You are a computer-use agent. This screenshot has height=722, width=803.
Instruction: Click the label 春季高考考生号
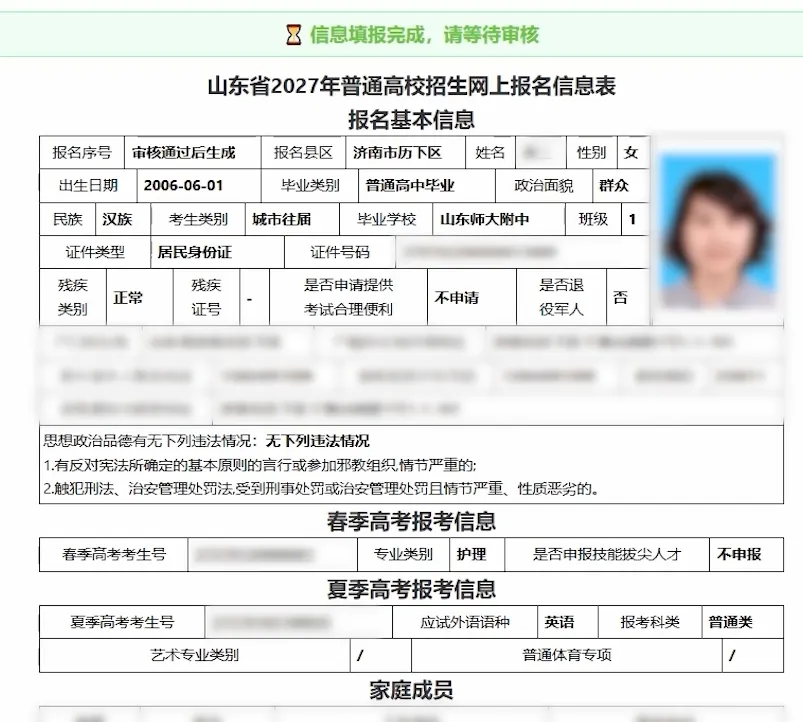[114, 554]
